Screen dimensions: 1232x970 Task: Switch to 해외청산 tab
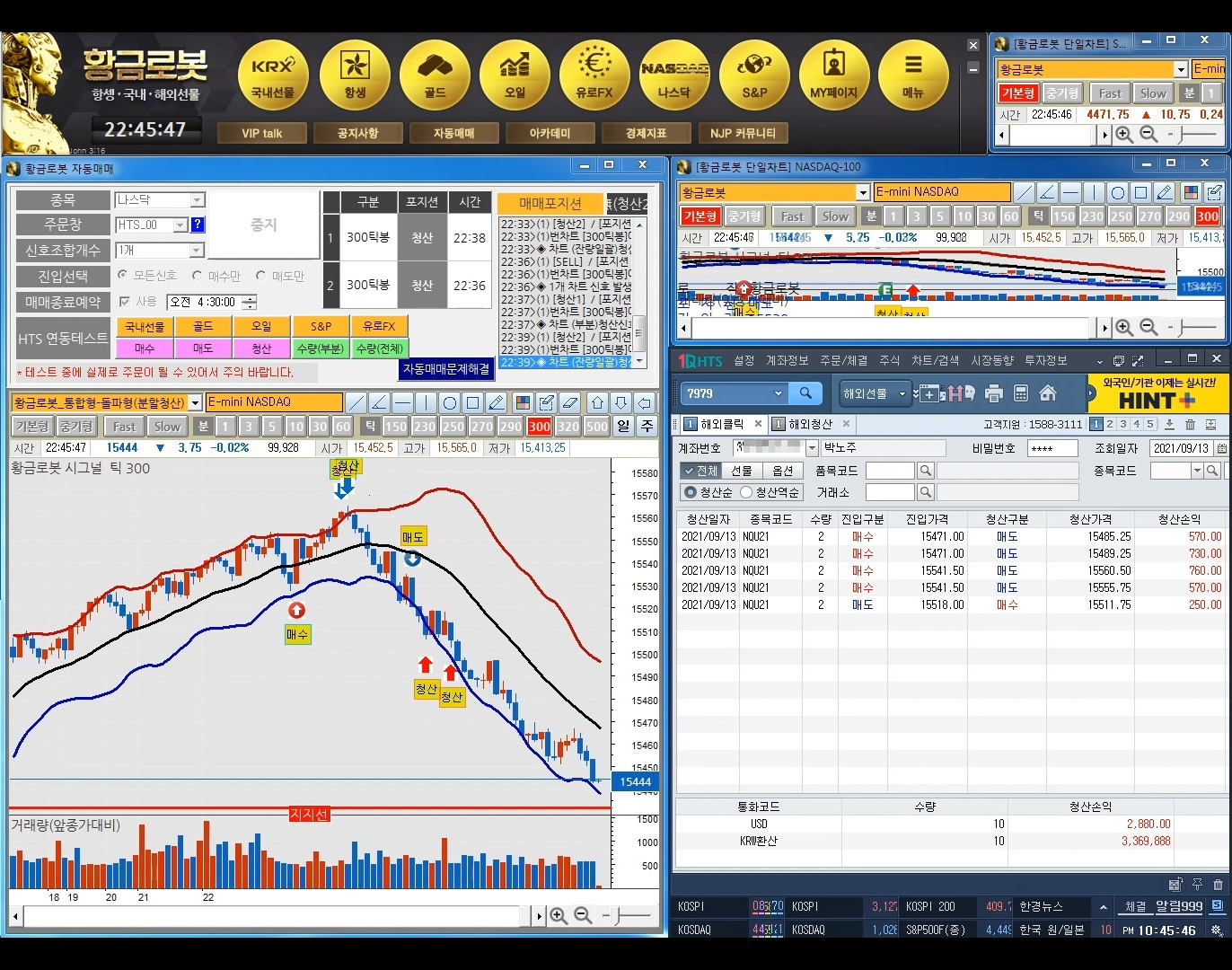point(810,424)
